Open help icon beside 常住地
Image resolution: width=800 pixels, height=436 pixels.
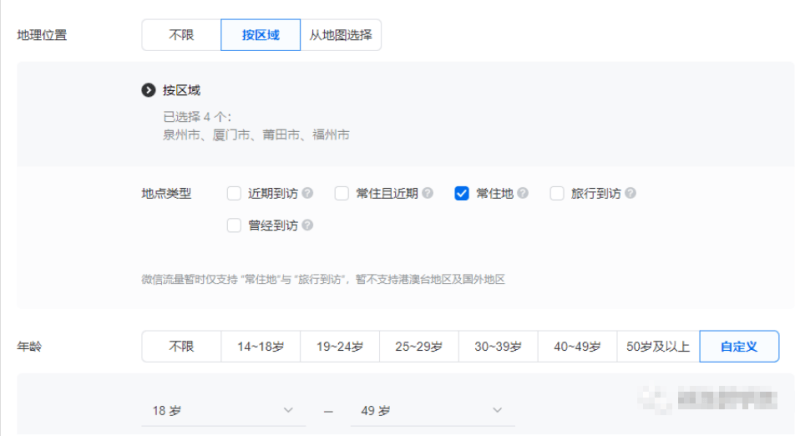pos(522,193)
